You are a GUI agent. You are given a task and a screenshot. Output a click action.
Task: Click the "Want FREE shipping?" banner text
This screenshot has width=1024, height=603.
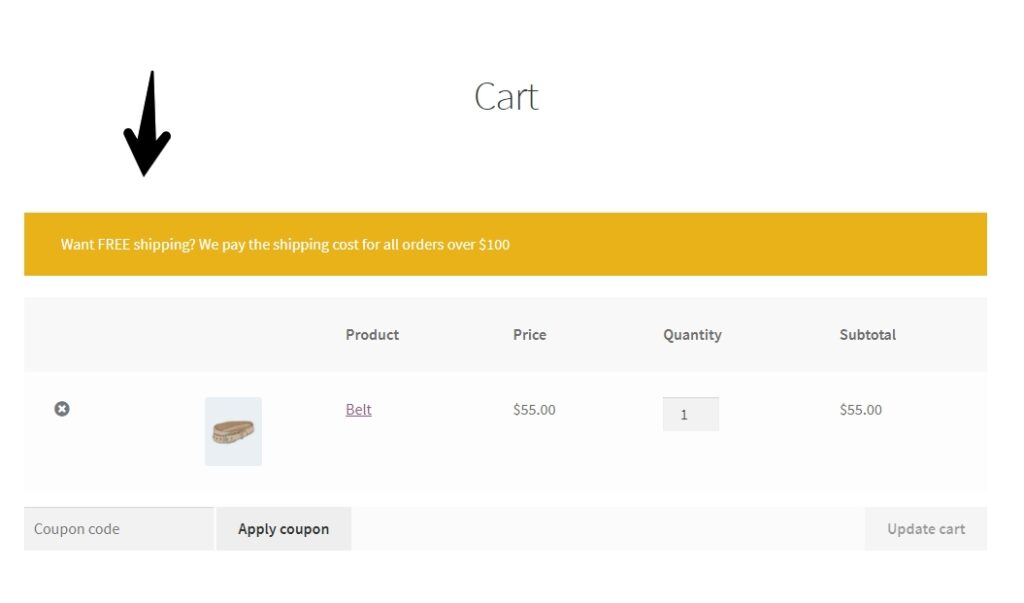[128, 244]
